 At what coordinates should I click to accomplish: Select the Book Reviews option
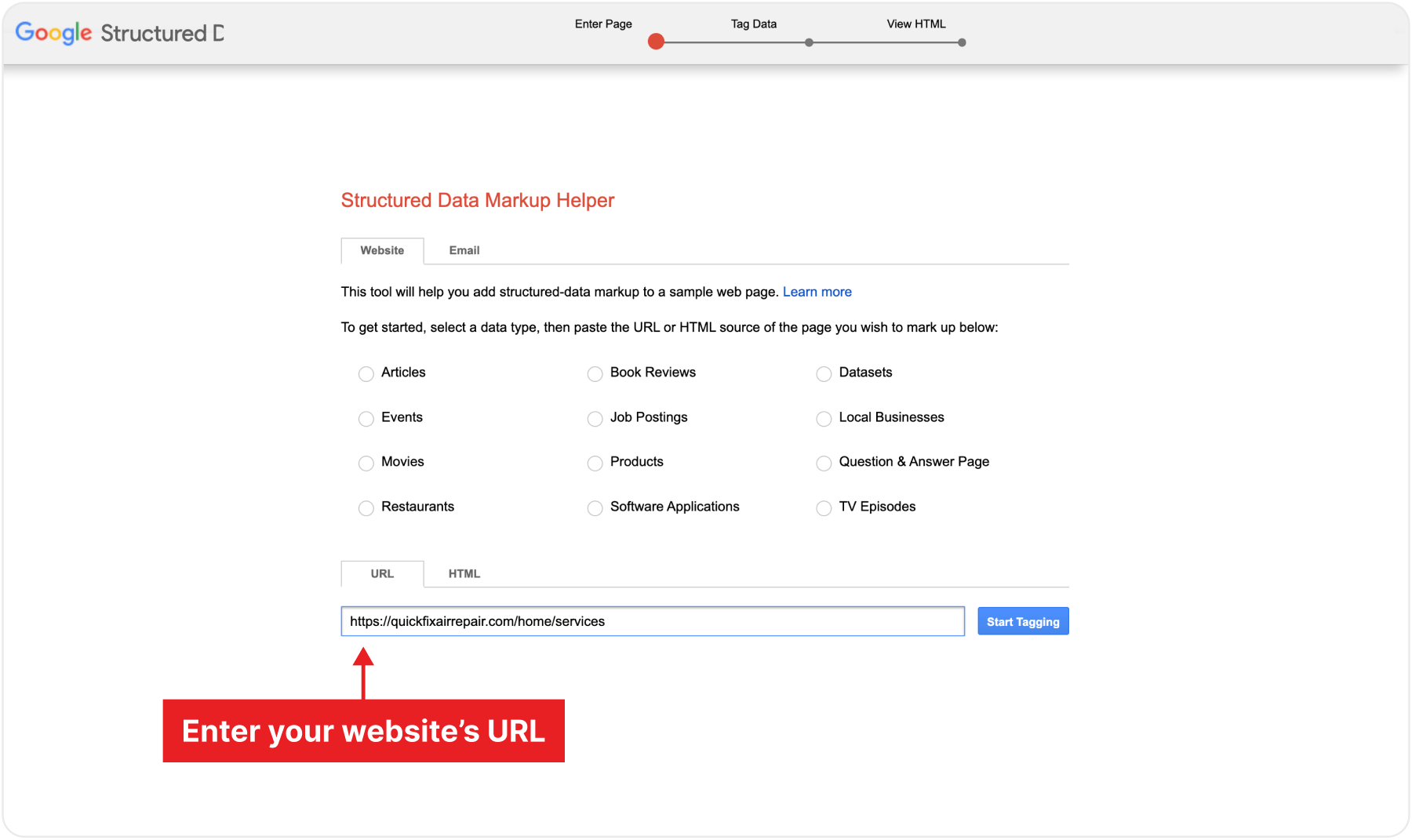595,374
